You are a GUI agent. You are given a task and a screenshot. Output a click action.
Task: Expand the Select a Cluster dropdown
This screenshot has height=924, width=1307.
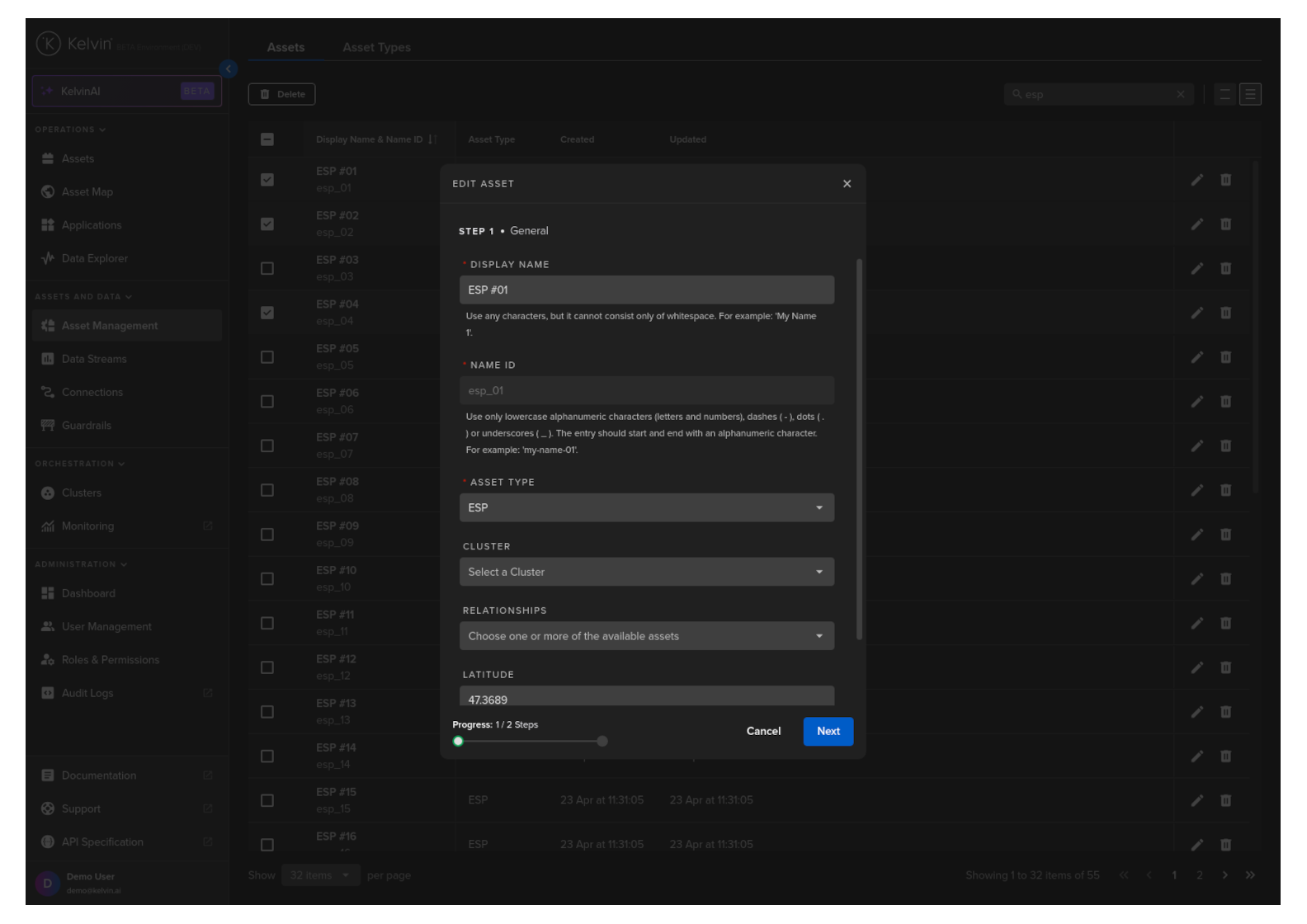pos(646,572)
